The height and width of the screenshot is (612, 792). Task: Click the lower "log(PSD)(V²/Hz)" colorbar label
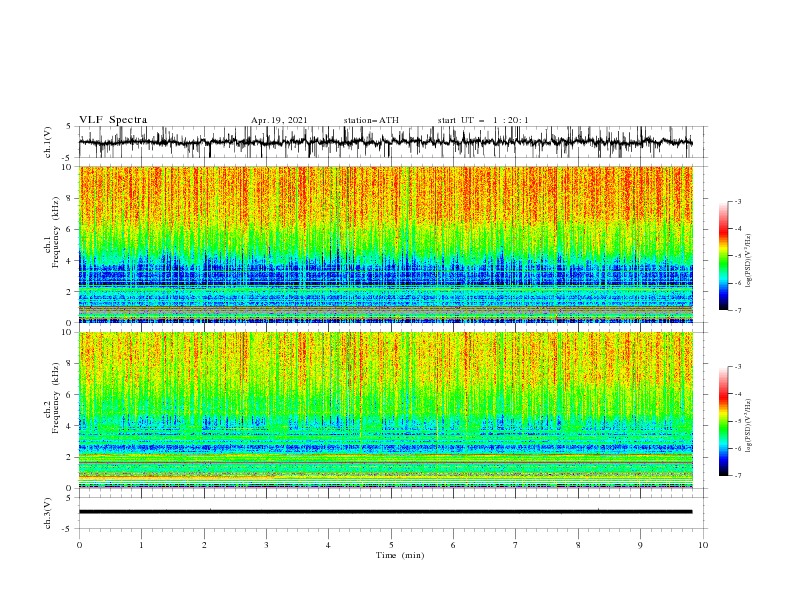[749, 425]
